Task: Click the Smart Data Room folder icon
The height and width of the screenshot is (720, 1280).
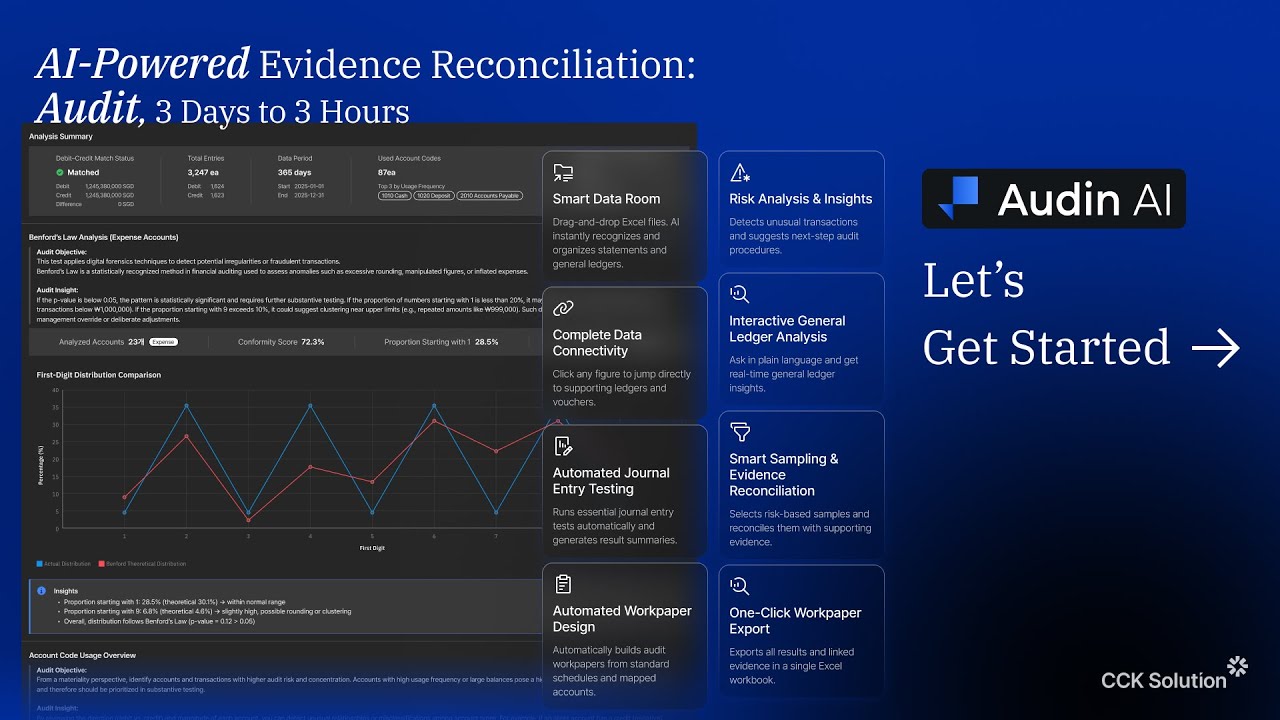Action: [x=563, y=172]
